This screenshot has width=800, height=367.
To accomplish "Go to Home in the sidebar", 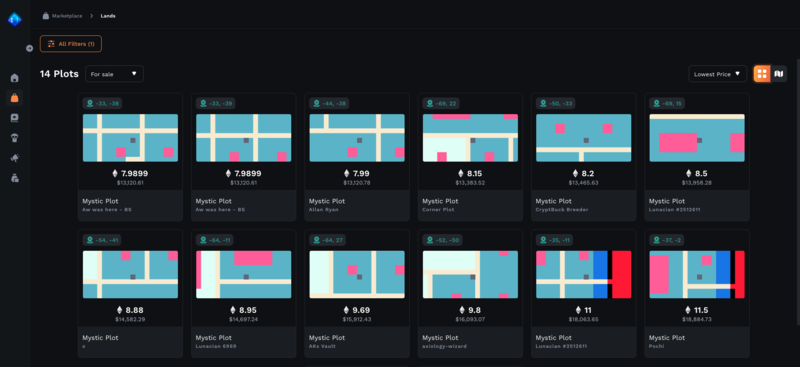I will 14,78.
